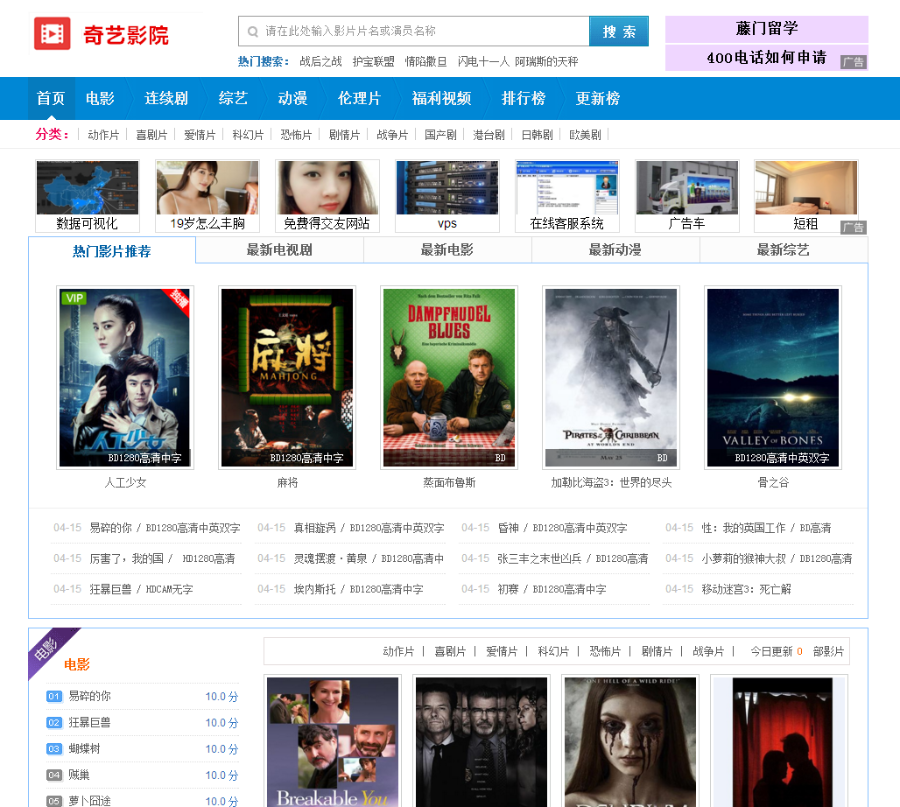This screenshot has height=807, width=900.
Task: Click the 04 rank badge for 贼巢
Action: [54, 775]
